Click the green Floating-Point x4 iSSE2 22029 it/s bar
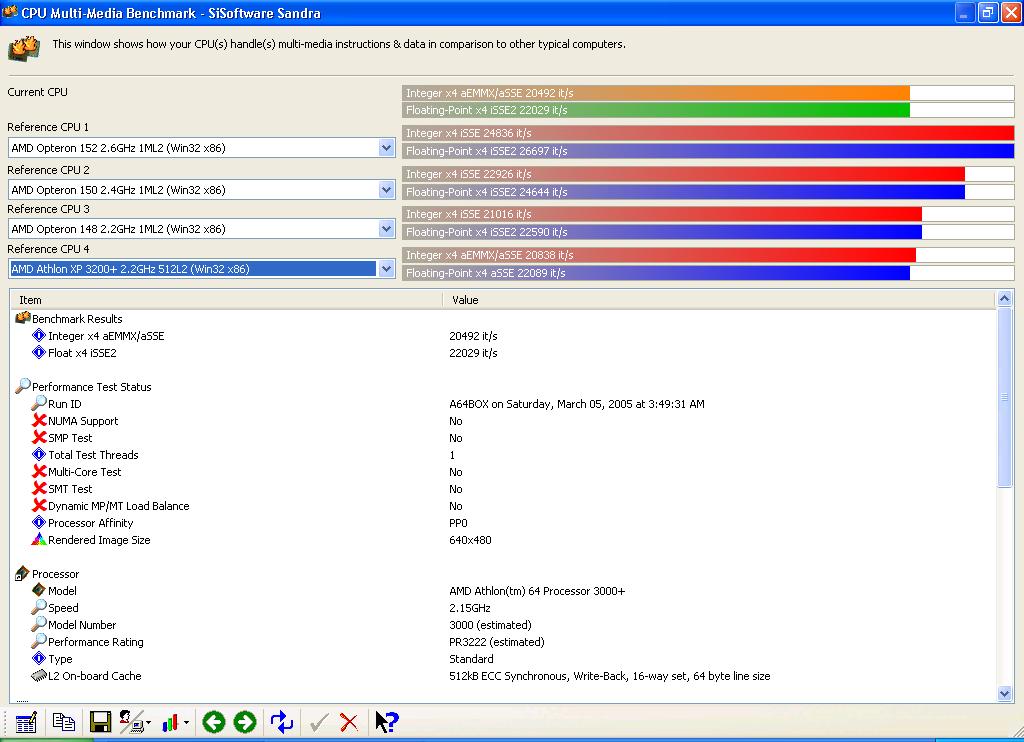 click(x=656, y=110)
